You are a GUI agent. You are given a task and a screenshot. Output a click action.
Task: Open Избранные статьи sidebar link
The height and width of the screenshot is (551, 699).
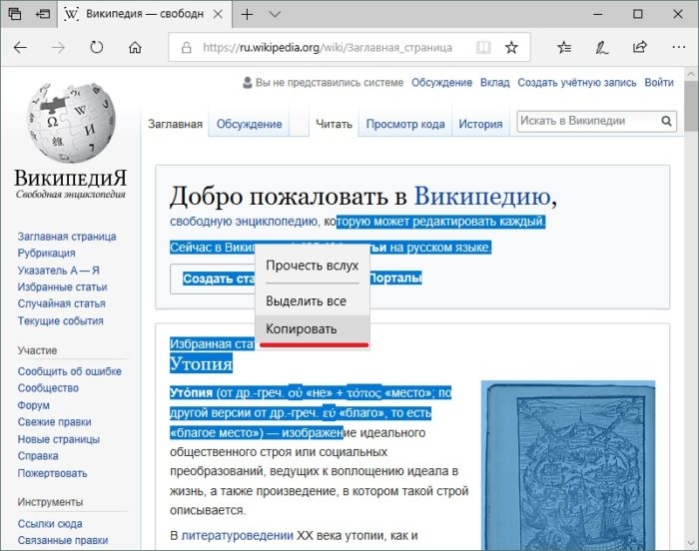coord(62,287)
